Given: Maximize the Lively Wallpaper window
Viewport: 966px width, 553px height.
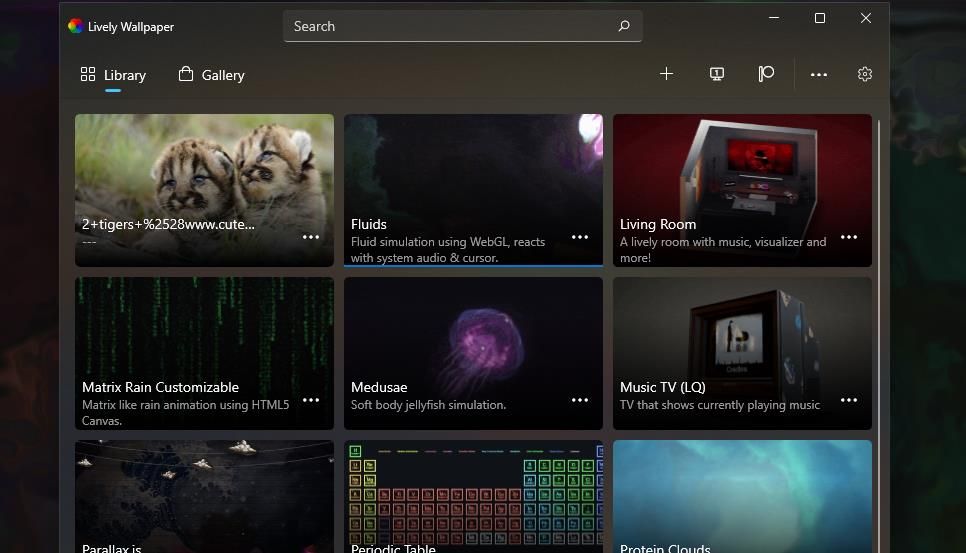Looking at the screenshot, I should pyautogui.click(x=820, y=18).
